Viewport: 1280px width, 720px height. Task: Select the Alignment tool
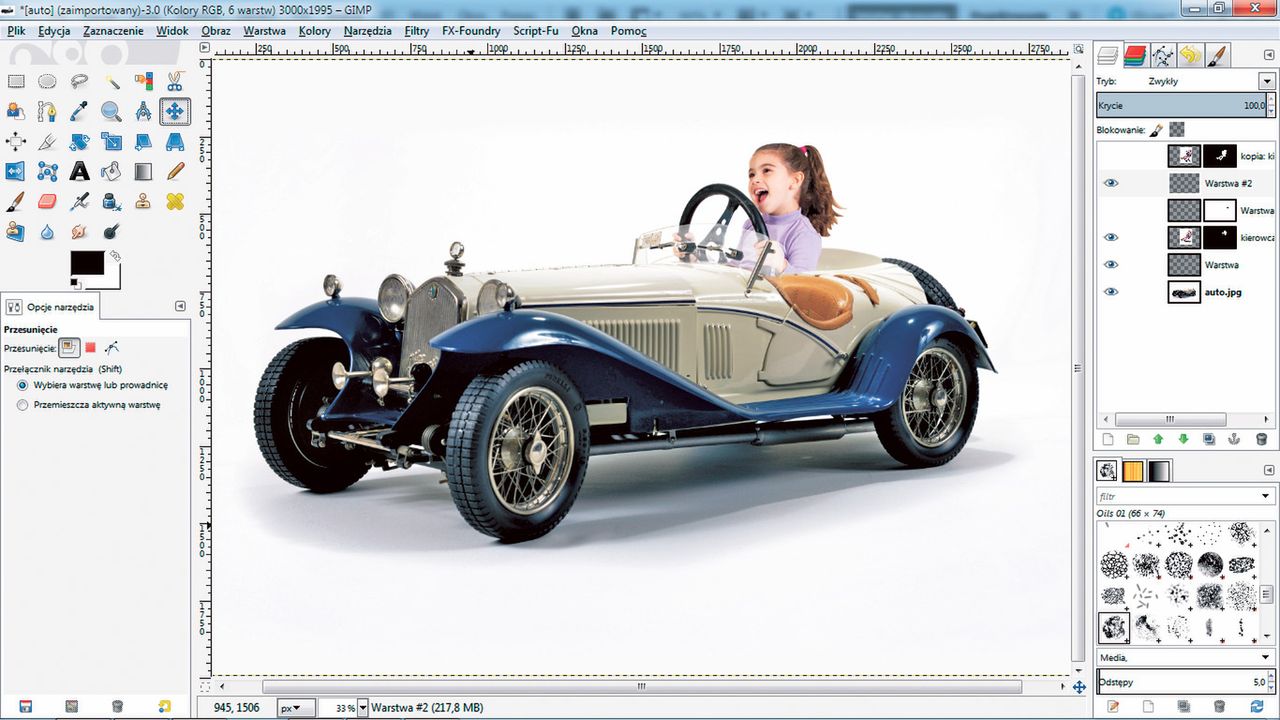(16, 141)
